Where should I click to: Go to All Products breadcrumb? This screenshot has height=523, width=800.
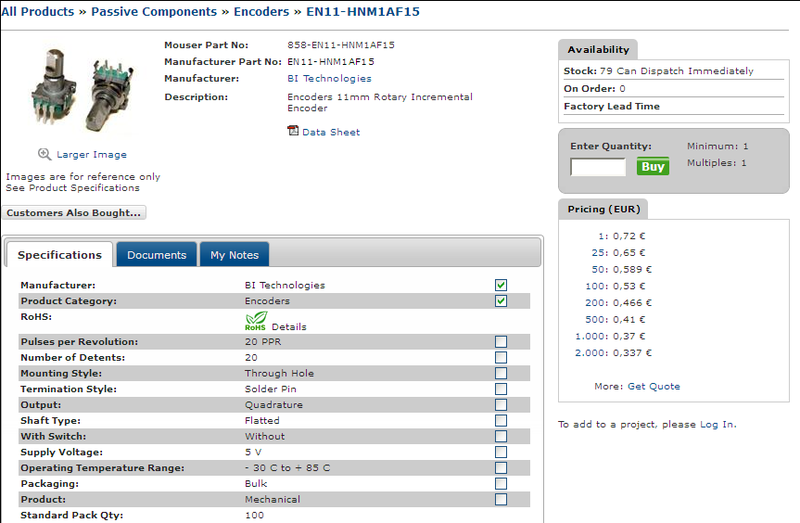point(38,12)
